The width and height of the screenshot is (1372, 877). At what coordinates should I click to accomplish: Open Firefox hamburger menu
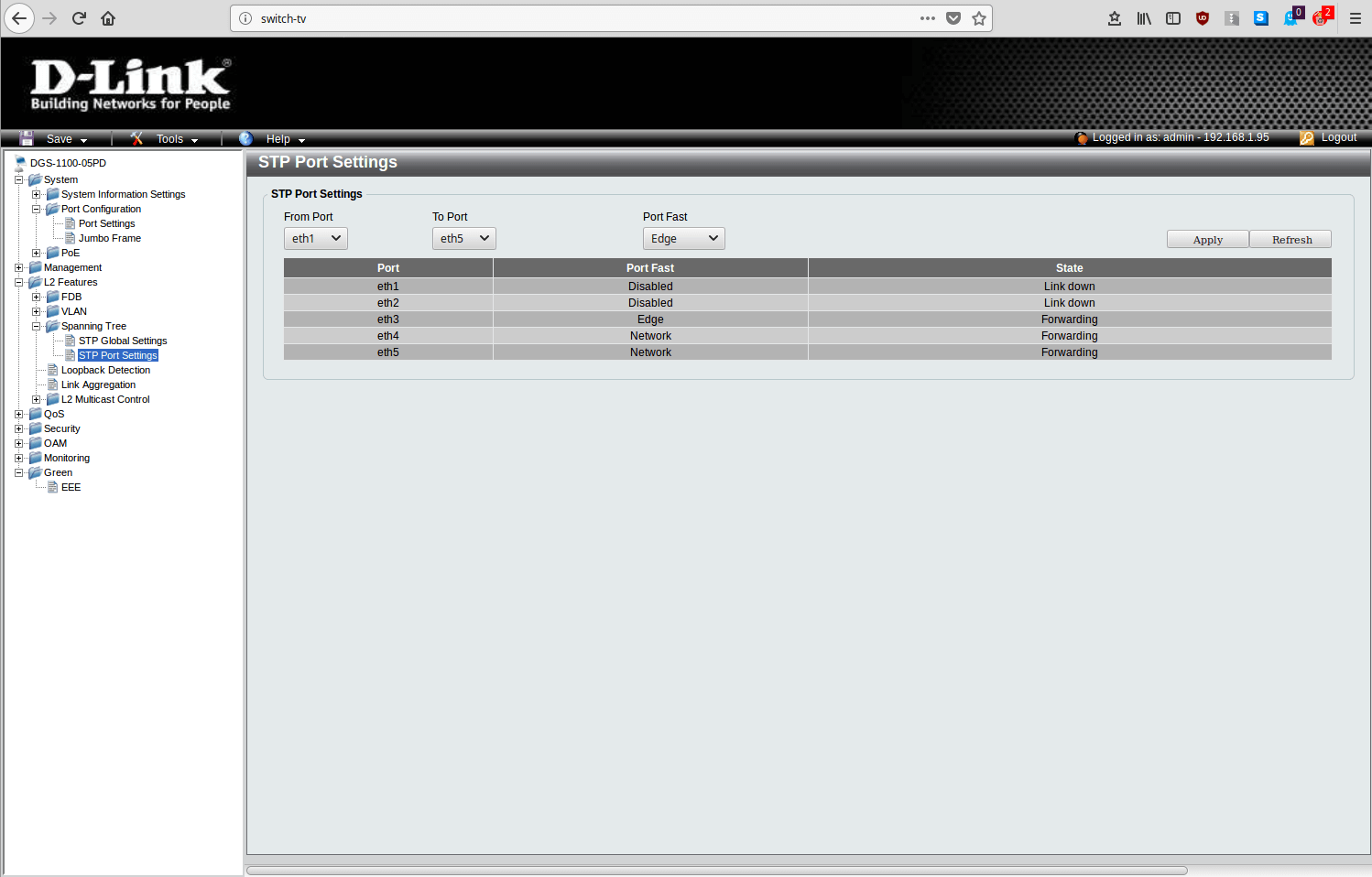click(x=1356, y=18)
